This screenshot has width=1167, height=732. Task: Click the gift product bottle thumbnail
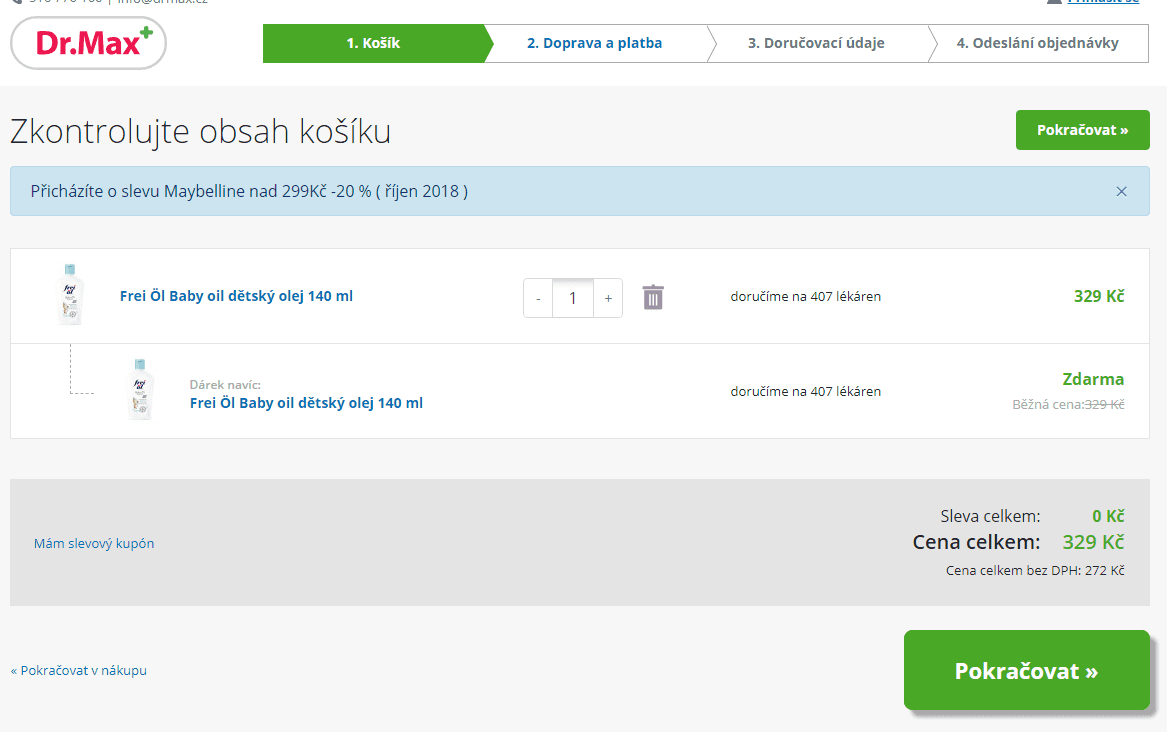point(141,390)
